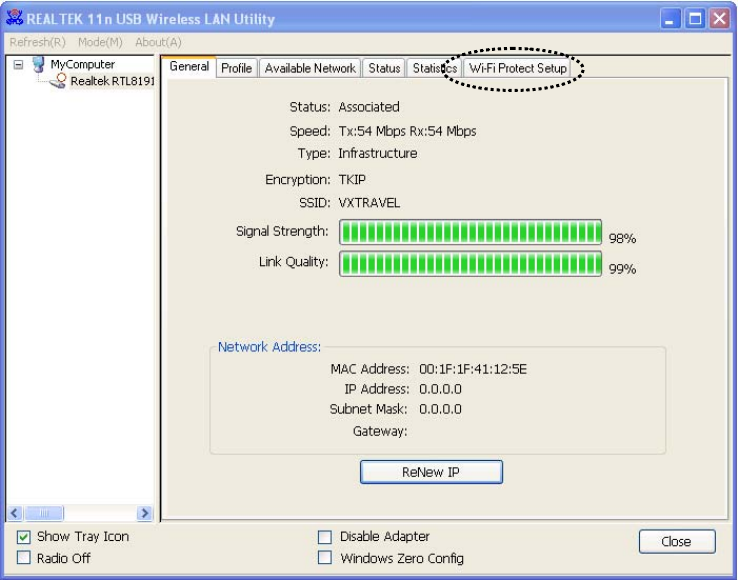Viewport: 738px width, 580px height.
Task: Minimize the Realtek utility window
Action: (670, 19)
